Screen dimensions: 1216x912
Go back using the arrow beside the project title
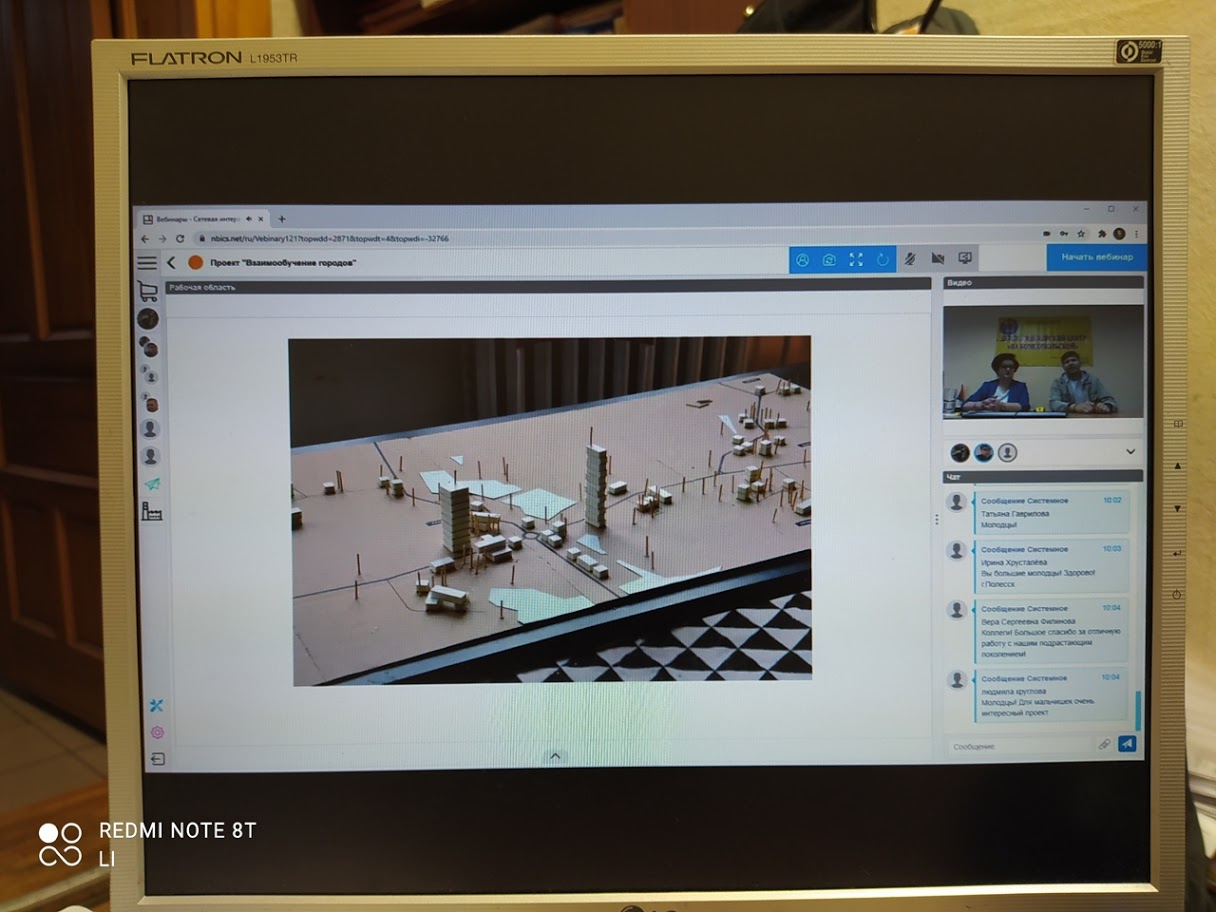click(171, 263)
